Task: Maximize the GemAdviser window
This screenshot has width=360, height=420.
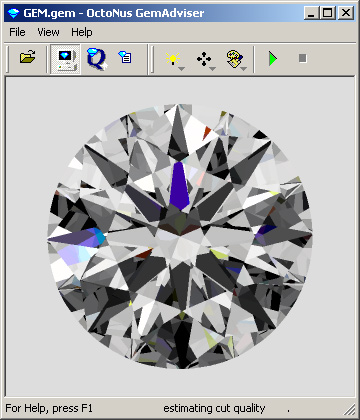Action: click(x=328, y=13)
